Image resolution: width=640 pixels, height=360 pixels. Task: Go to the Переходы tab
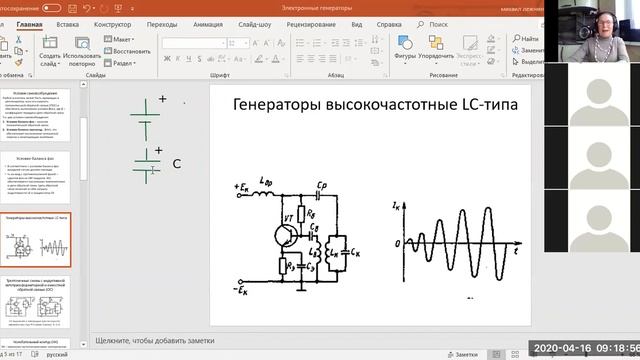click(162, 24)
